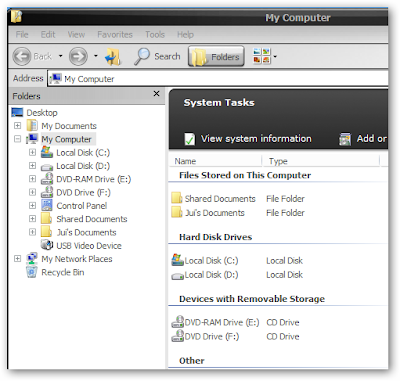Open the Back history dropdown arrow
The width and height of the screenshot is (400, 381).
[x=61, y=56]
